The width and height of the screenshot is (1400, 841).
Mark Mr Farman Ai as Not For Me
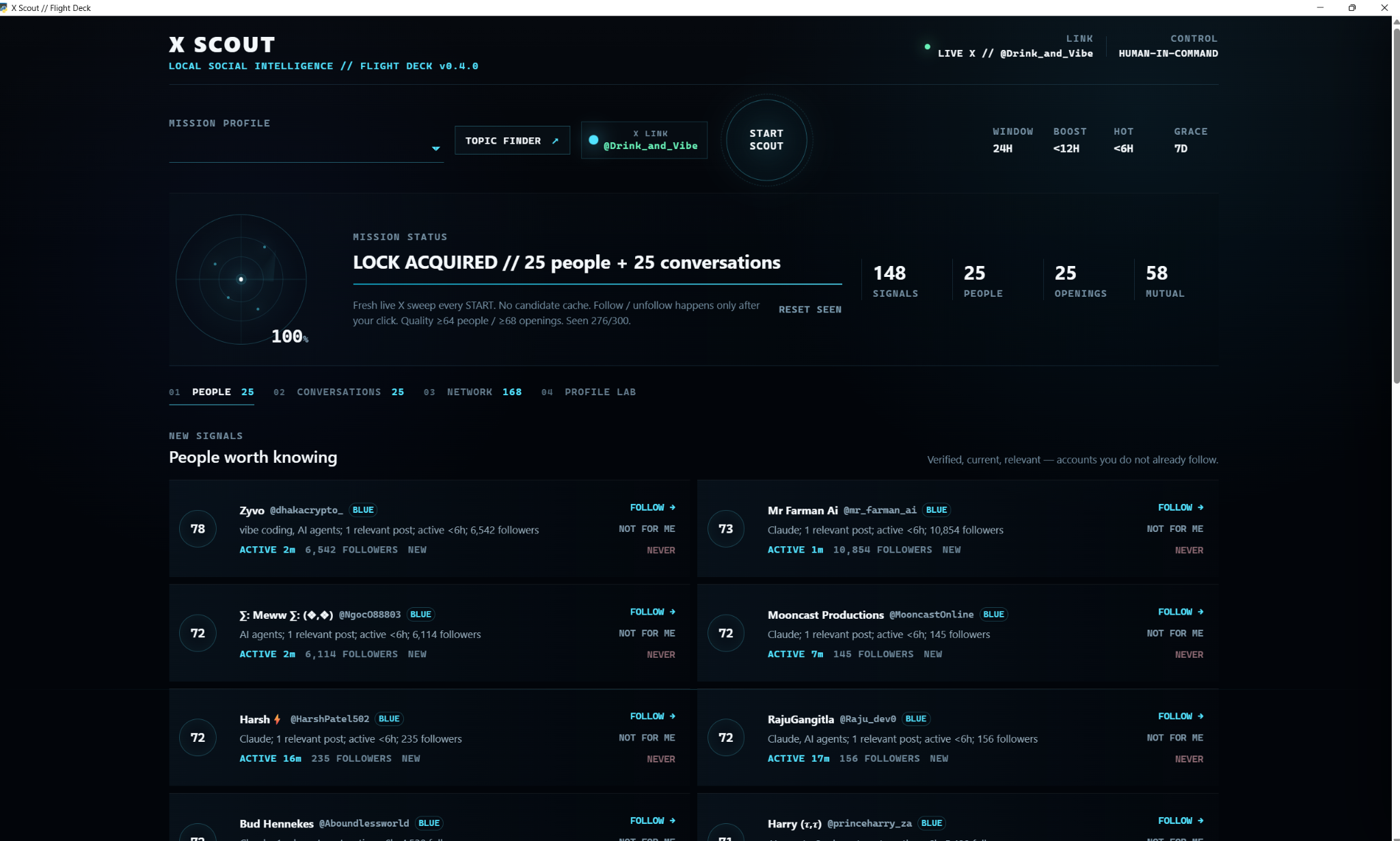coord(1175,529)
